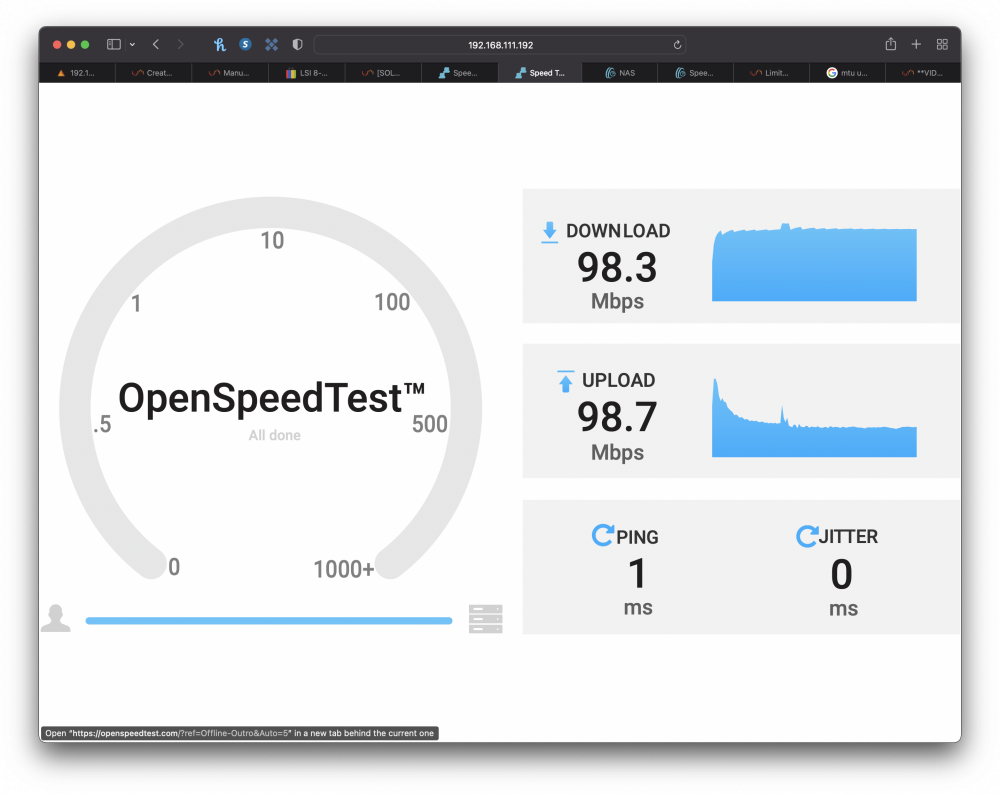Viewport: 1000px width, 794px height.
Task: Click the upload arrow icon
Action: point(565,381)
